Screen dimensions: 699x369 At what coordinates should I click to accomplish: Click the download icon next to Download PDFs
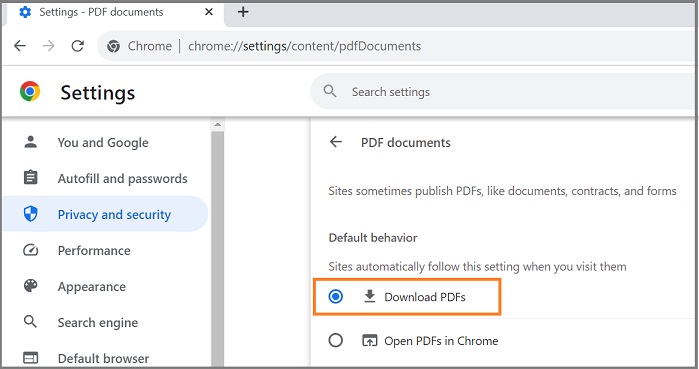pos(370,296)
